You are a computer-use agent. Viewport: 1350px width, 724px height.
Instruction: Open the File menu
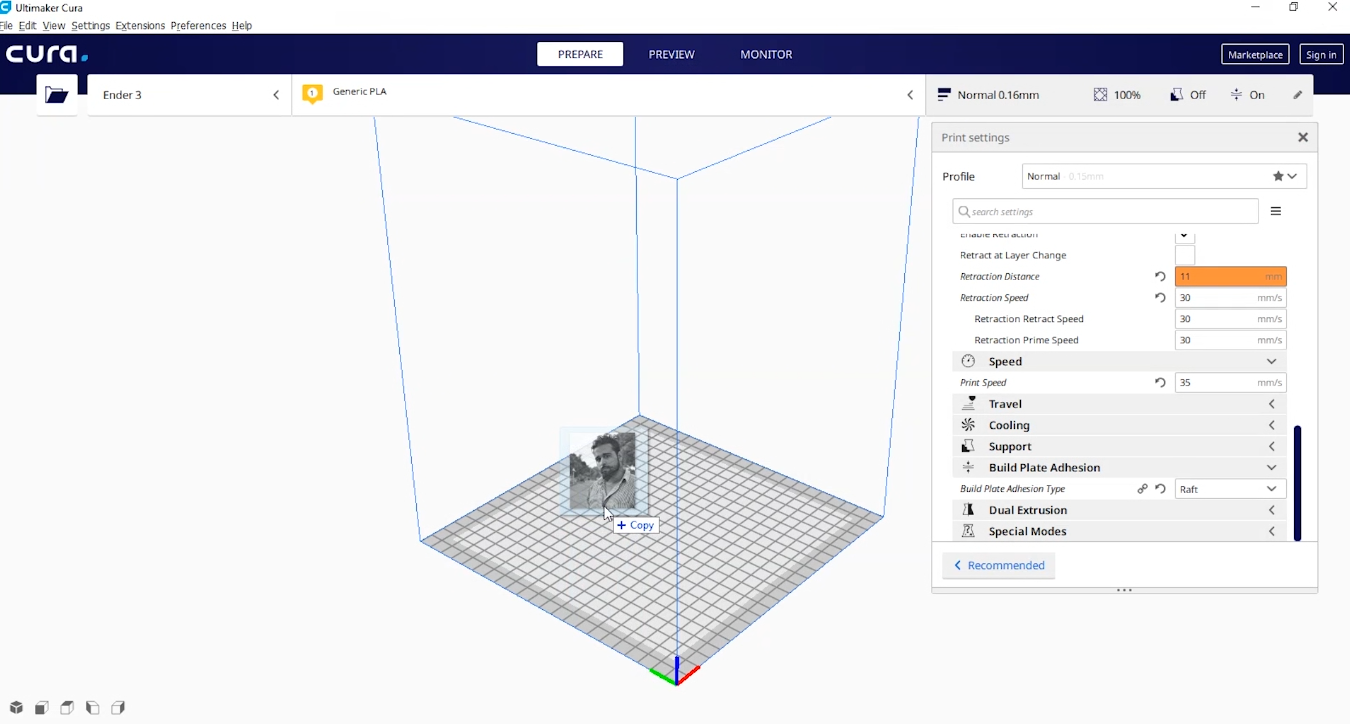pyautogui.click(x=7, y=25)
